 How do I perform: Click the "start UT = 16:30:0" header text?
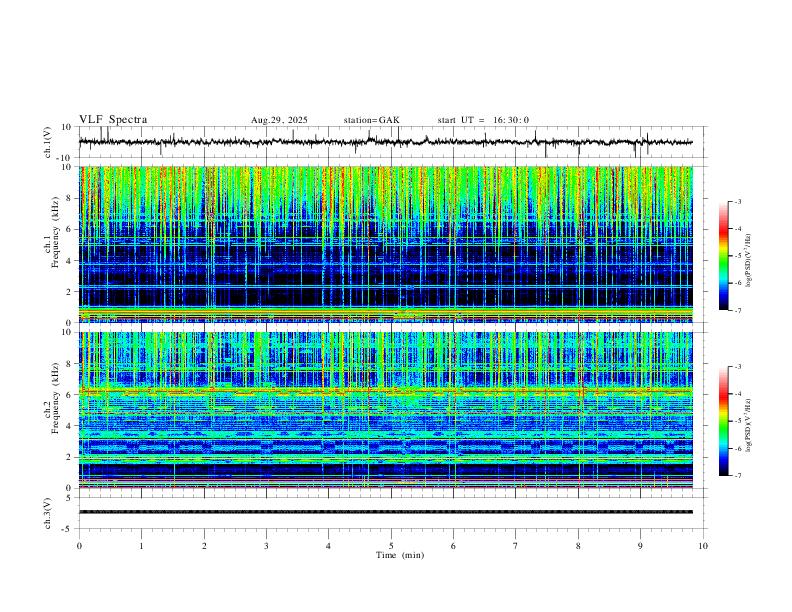(483, 120)
